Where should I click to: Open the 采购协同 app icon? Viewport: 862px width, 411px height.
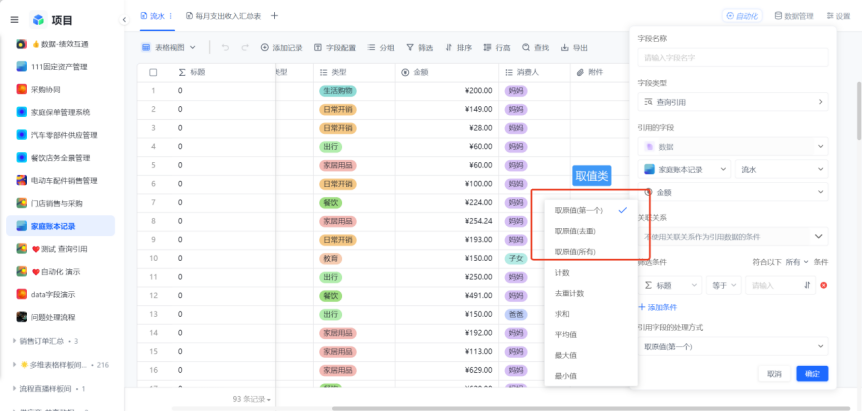21,89
